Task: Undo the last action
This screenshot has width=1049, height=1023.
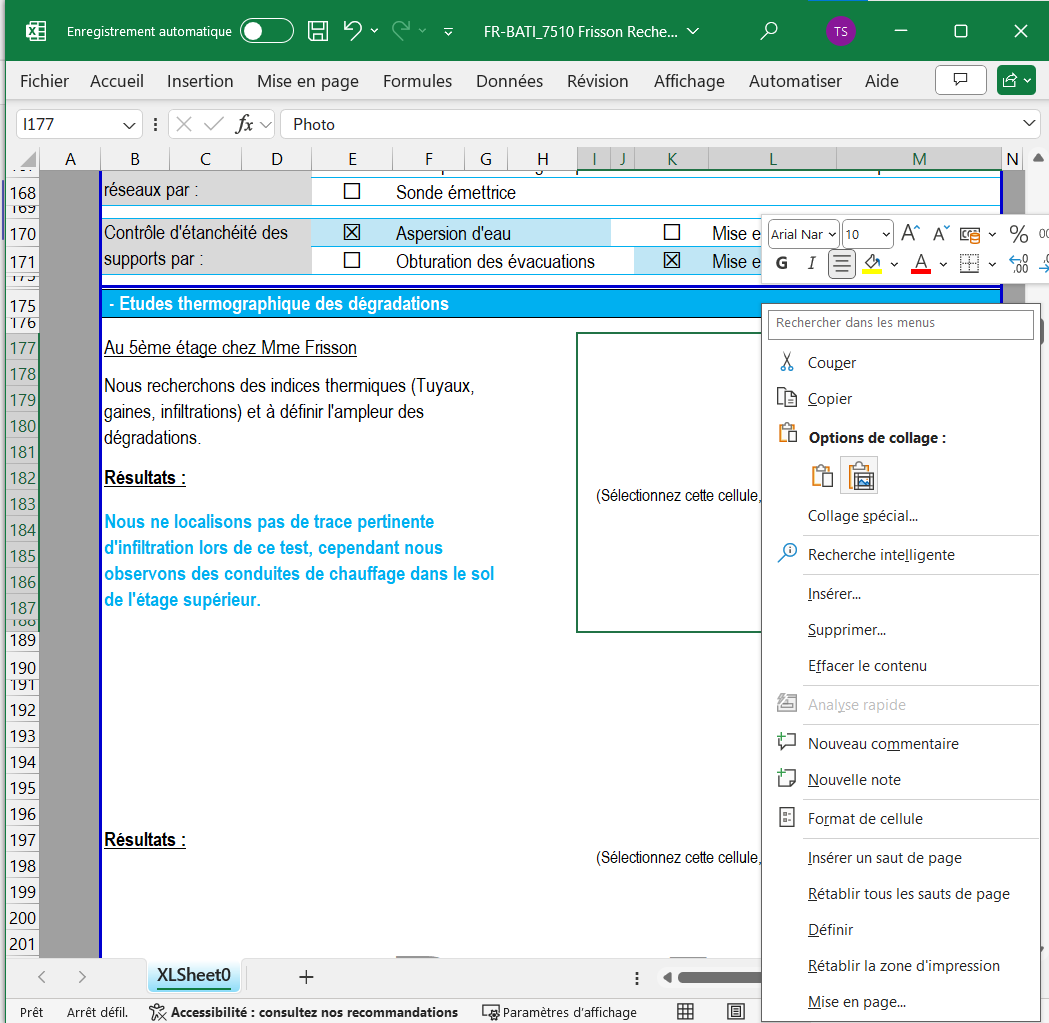Action: (x=353, y=31)
